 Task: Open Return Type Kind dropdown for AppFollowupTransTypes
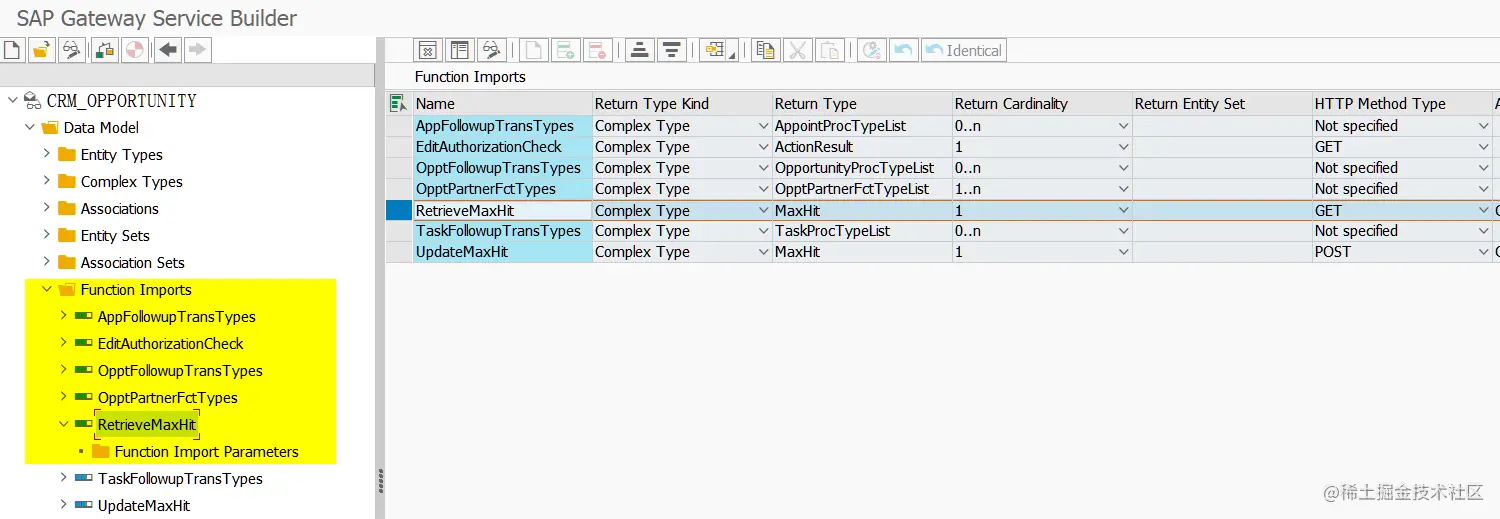point(763,126)
